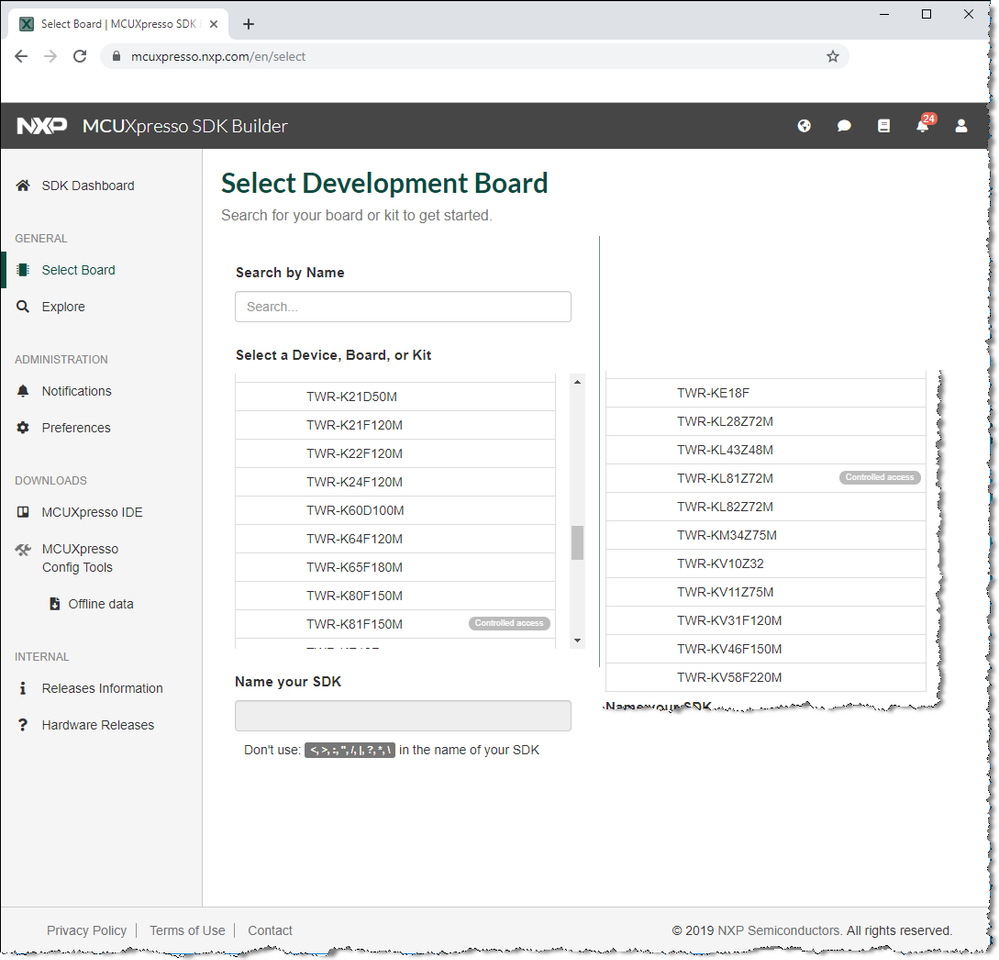The width and height of the screenshot is (999, 960).
Task: Click the board list scrollbar thumb
Action: pos(577,542)
